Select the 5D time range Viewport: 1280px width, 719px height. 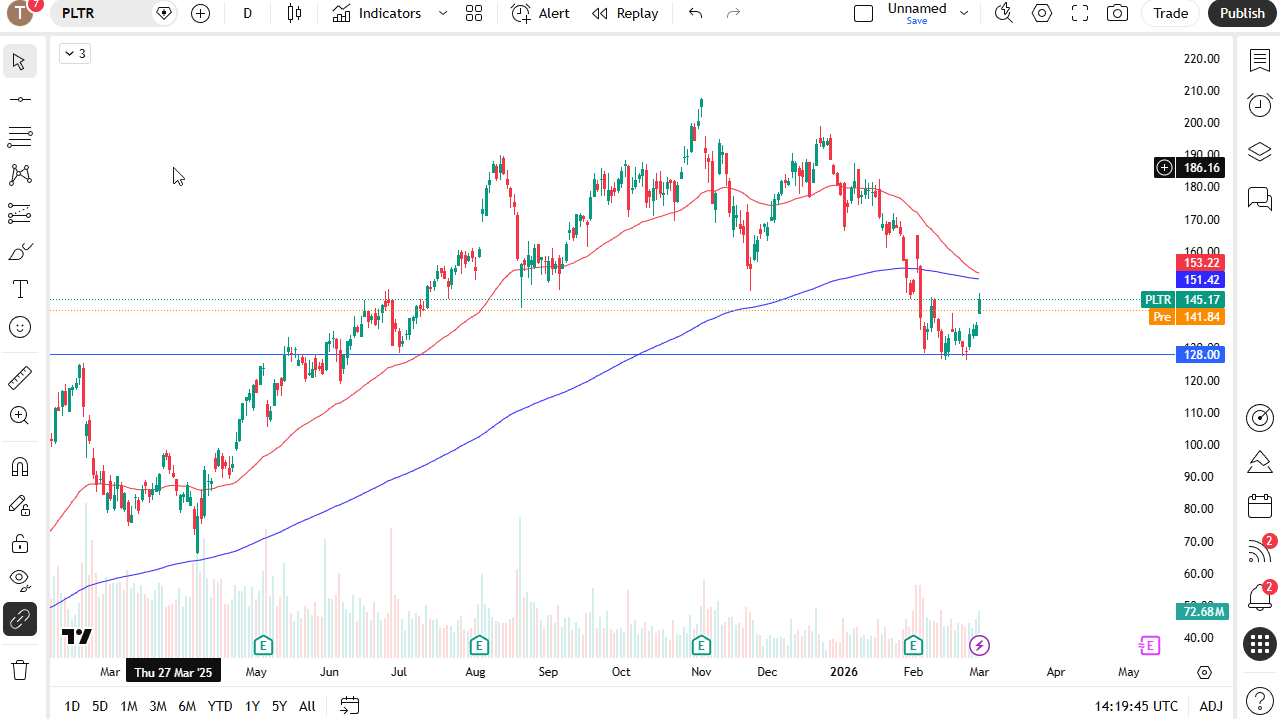click(x=100, y=706)
